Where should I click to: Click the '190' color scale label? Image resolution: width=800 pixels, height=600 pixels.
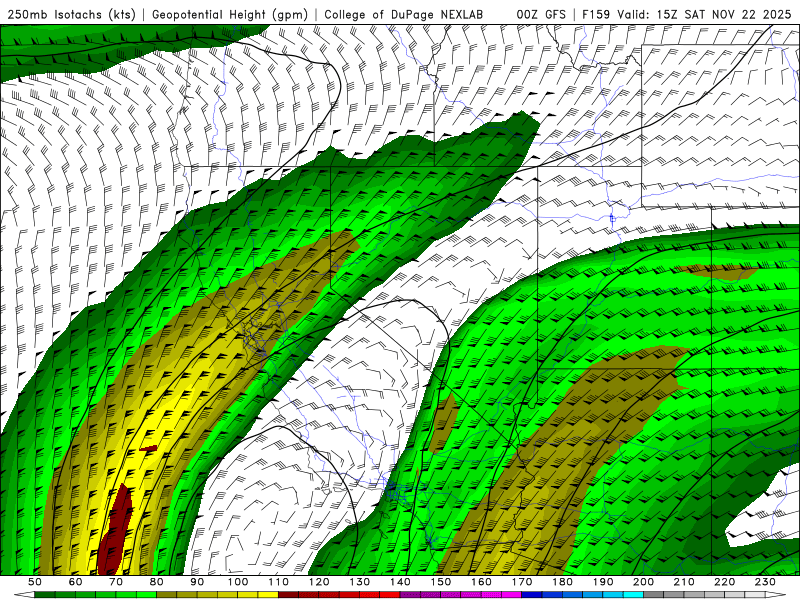tap(603, 582)
